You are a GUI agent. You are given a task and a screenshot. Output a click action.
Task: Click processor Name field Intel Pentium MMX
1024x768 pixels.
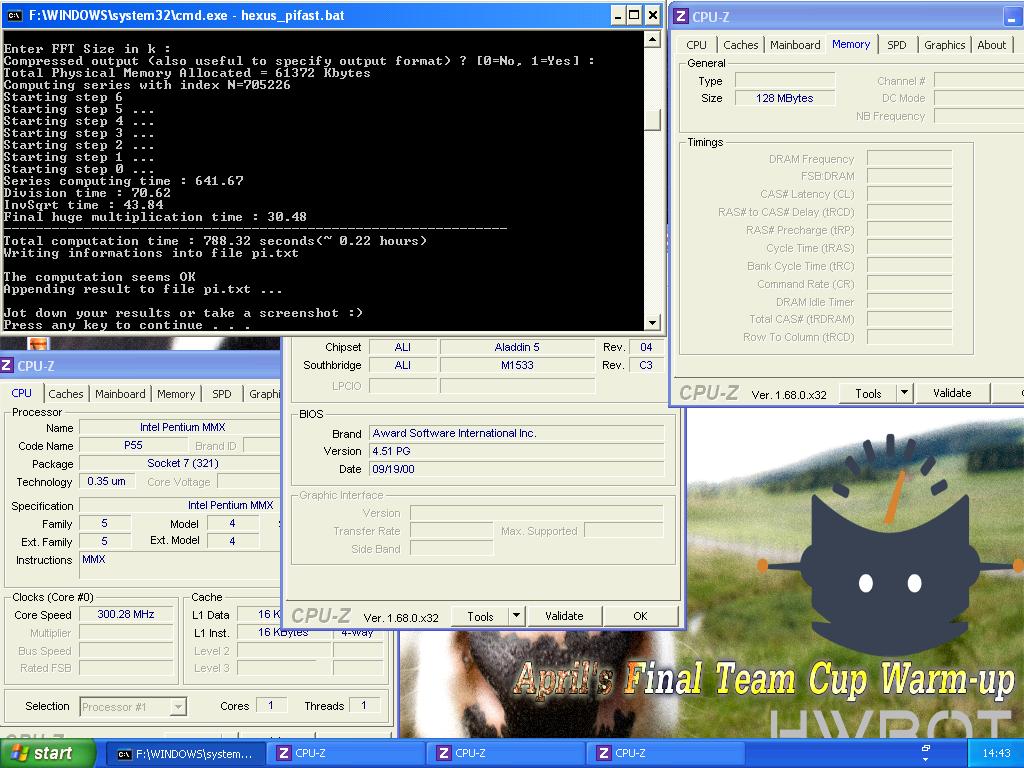[x=182, y=427]
